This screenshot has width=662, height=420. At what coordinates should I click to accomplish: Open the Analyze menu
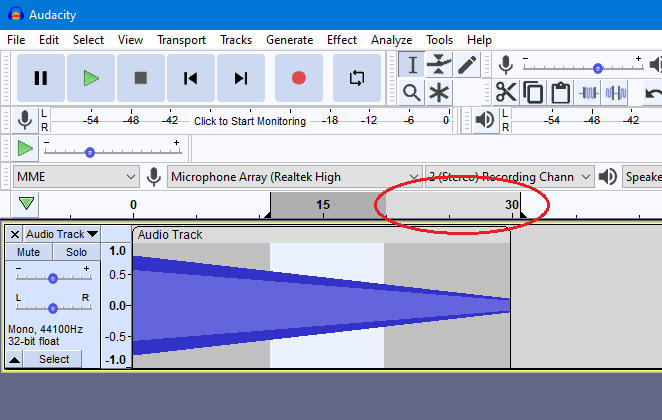(391, 40)
